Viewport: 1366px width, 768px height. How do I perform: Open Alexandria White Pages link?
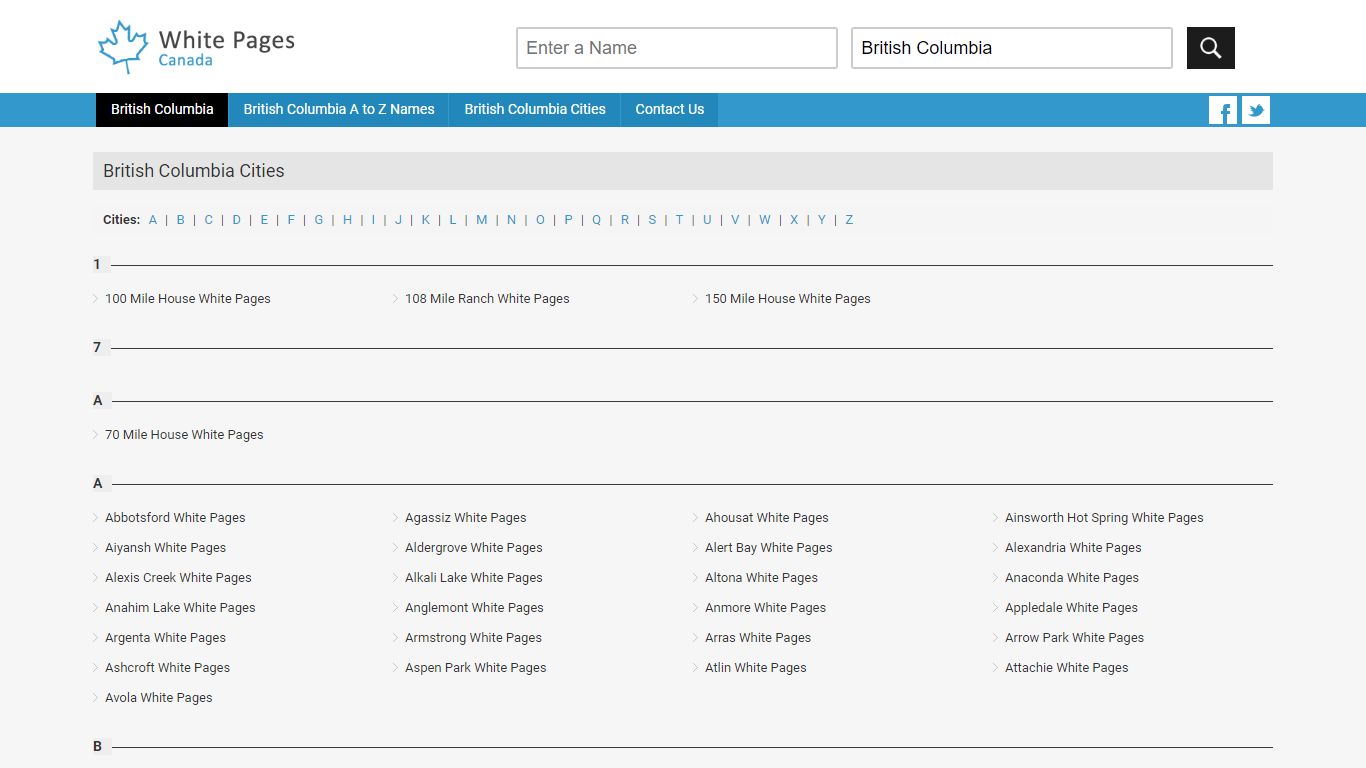1073,548
